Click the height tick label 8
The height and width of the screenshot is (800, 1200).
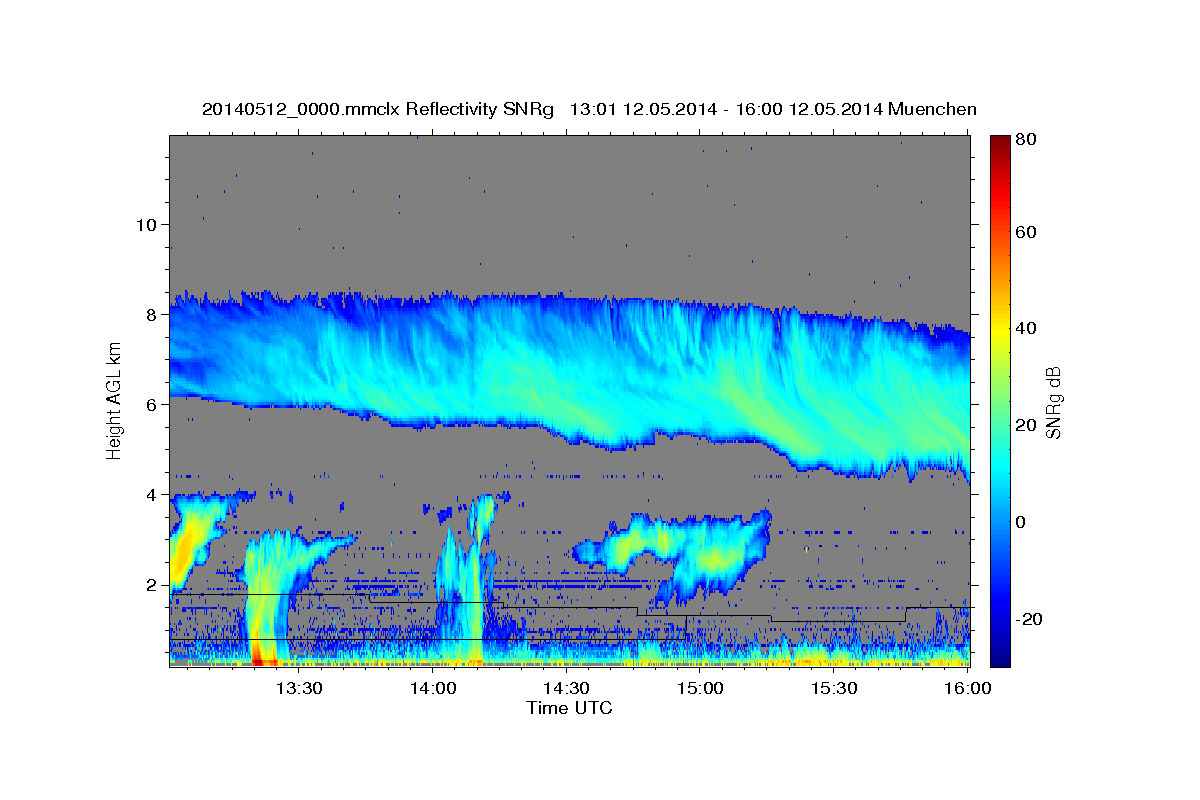(153, 315)
